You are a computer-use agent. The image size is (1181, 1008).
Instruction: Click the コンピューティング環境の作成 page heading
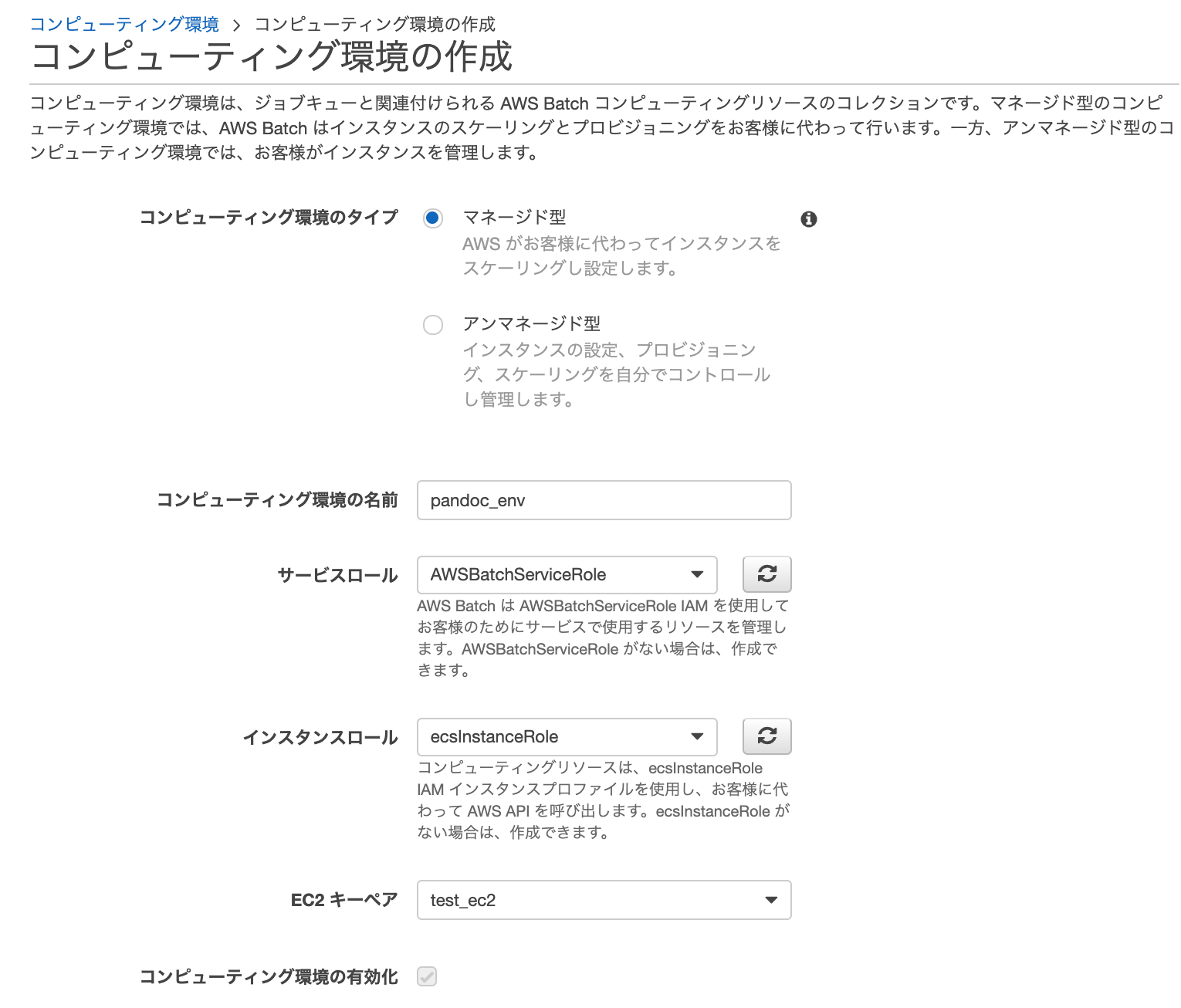[272, 57]
